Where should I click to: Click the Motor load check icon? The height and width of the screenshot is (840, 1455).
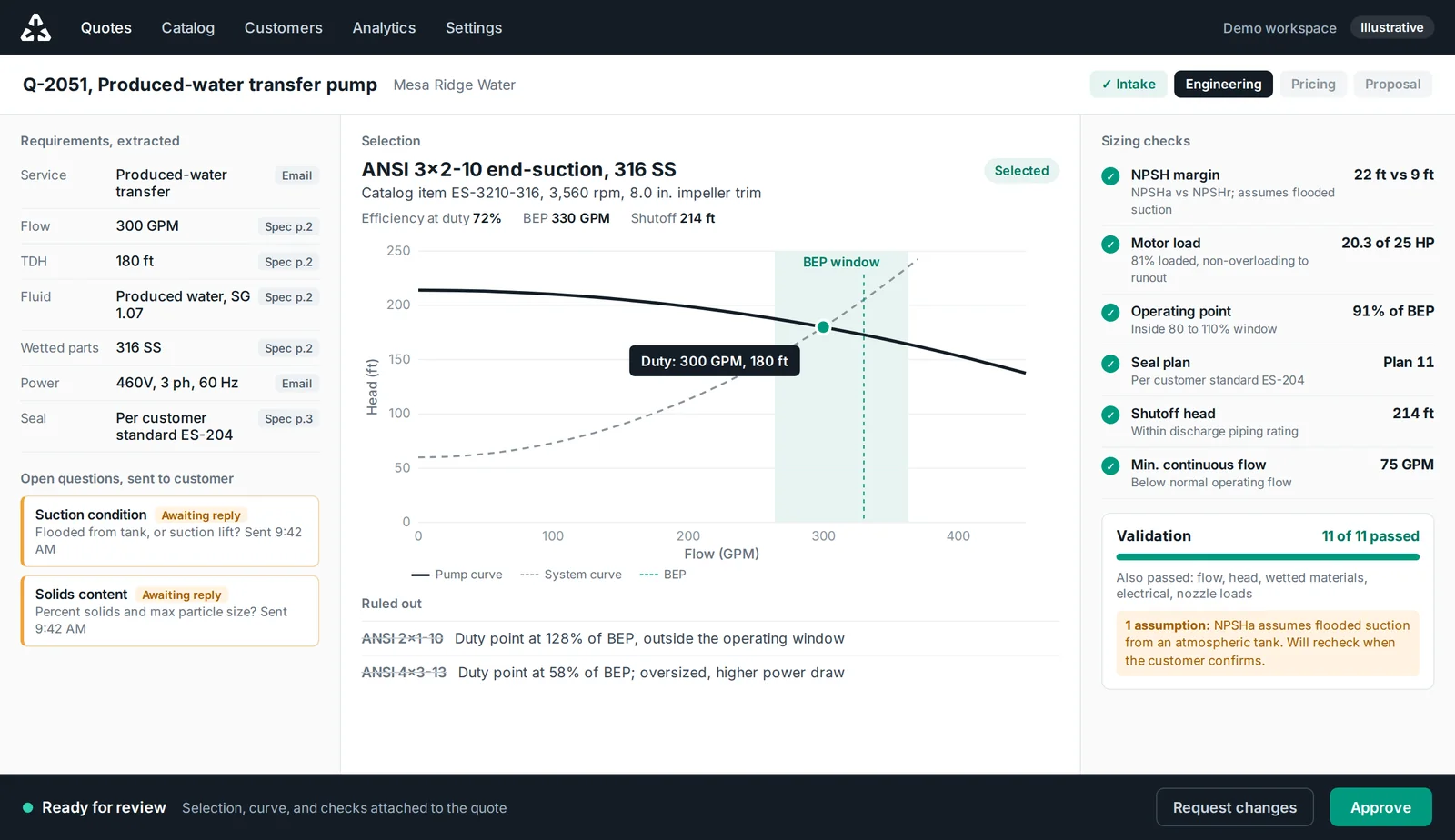(1110, 245)
